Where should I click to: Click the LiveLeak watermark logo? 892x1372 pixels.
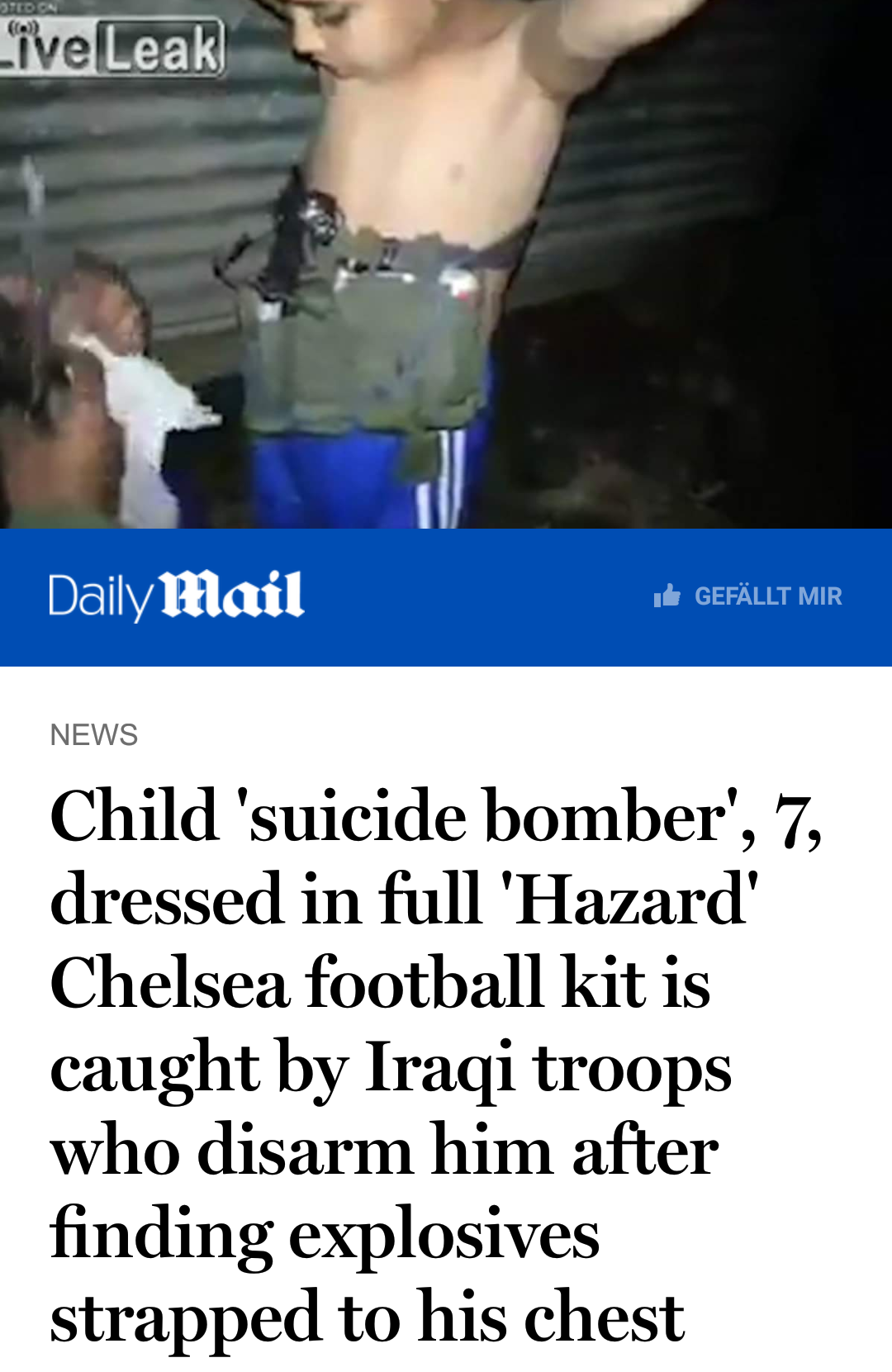[x=111, y=47]
